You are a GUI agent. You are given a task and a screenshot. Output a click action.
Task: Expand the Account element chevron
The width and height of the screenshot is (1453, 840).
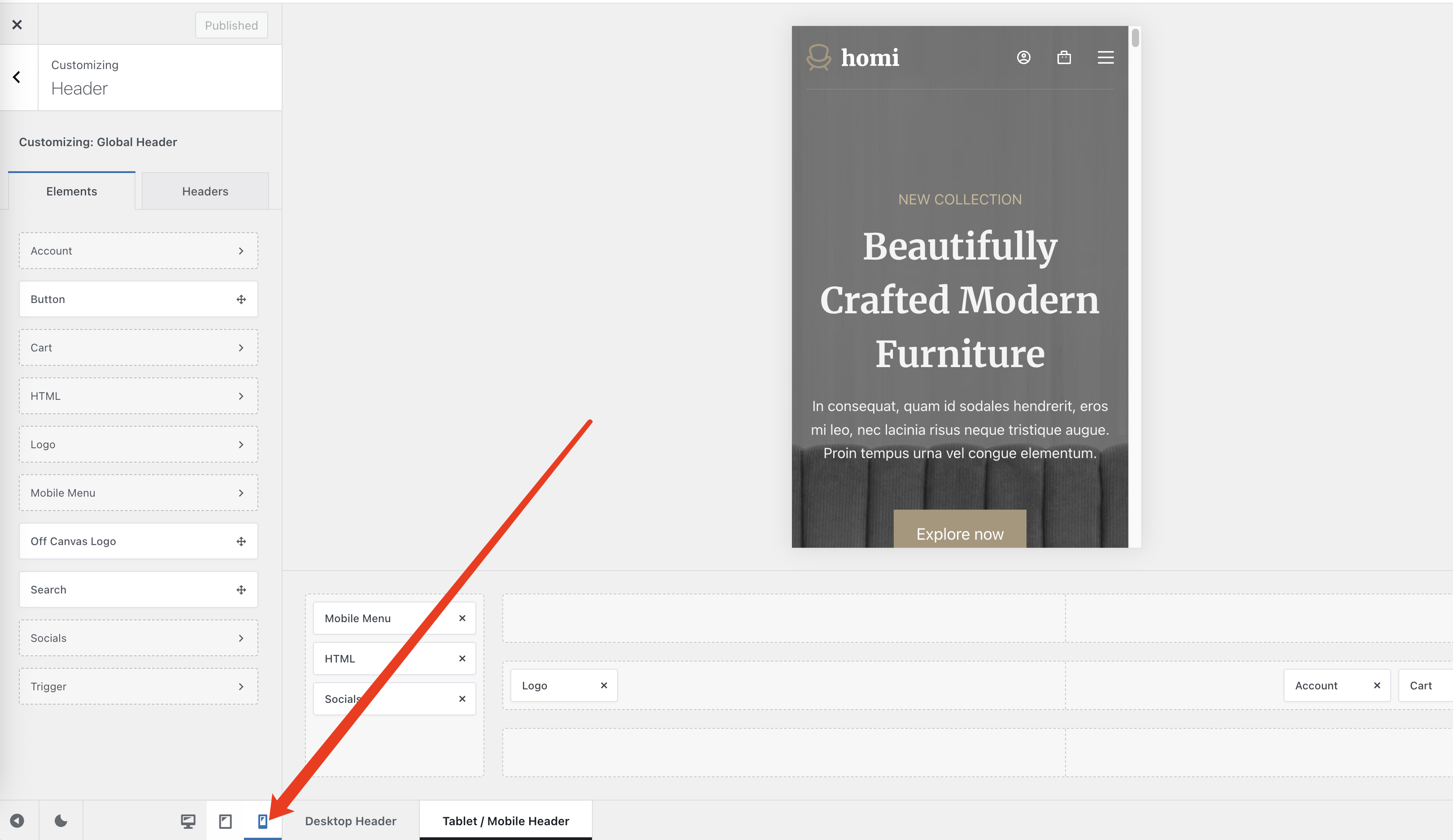[241, 251]
